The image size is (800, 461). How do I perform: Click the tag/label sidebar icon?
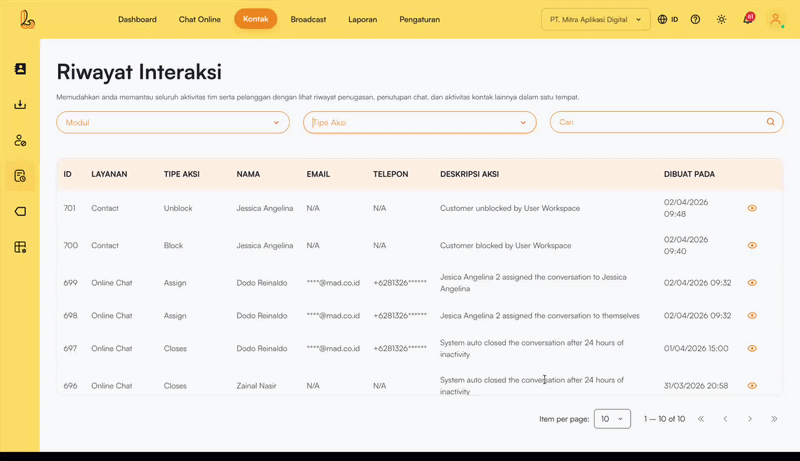pos(20,212)
